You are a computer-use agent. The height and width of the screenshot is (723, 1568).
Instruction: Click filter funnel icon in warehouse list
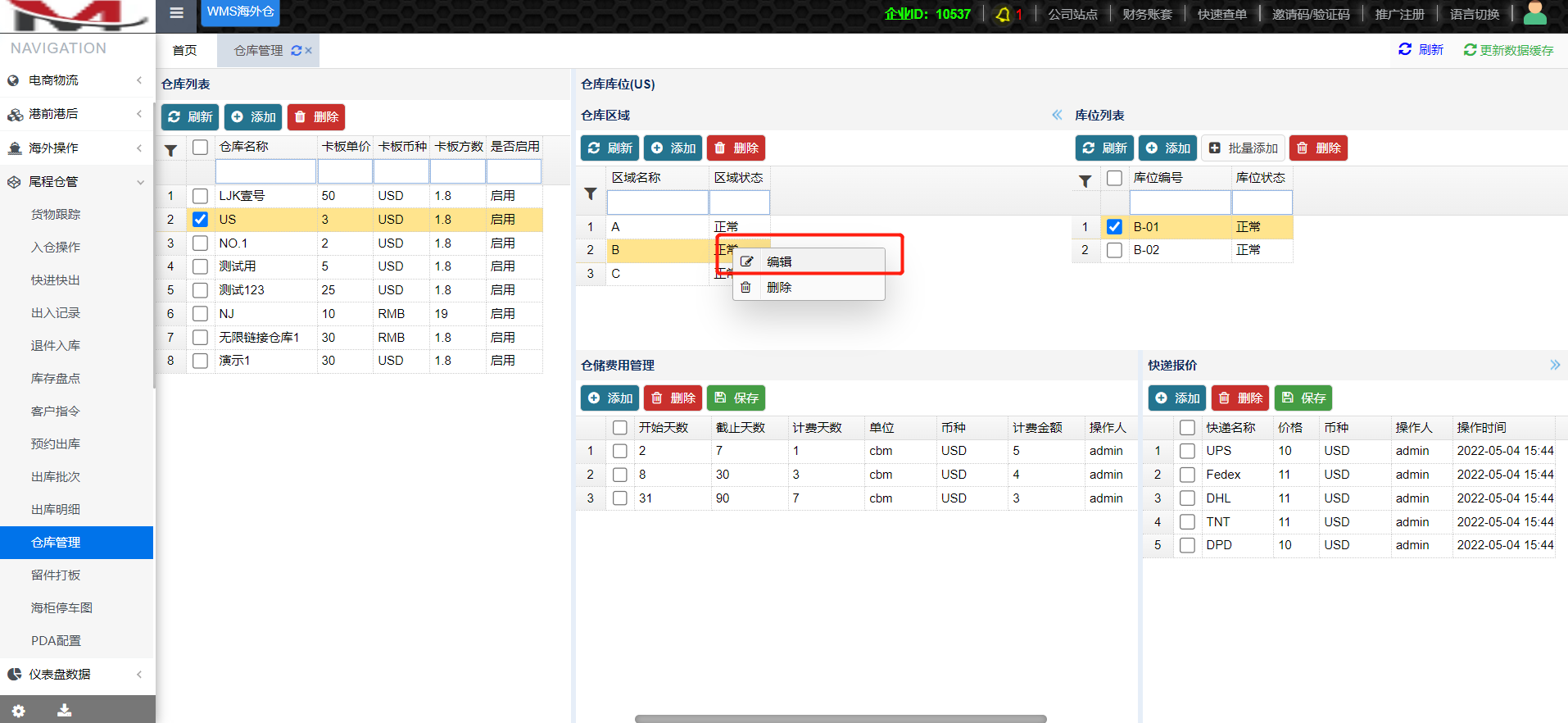coord(170,151)
